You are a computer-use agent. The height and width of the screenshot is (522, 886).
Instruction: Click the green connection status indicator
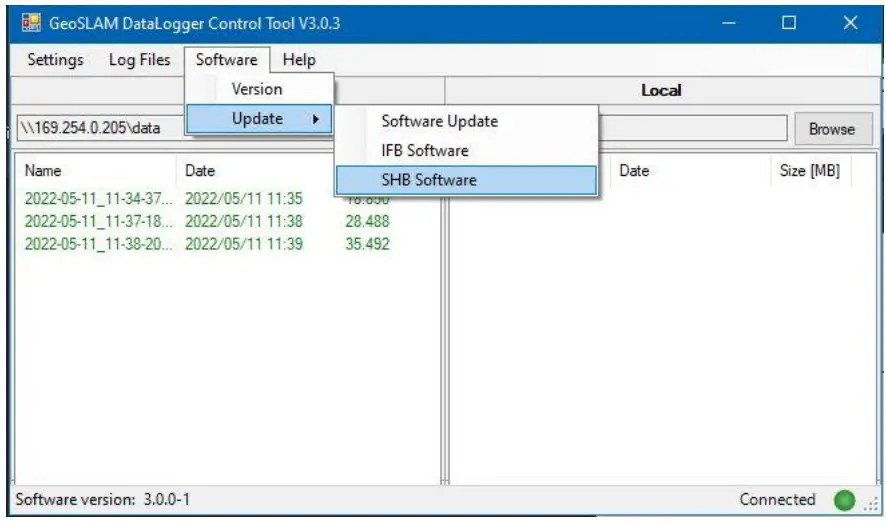click(x=844, y=500)
